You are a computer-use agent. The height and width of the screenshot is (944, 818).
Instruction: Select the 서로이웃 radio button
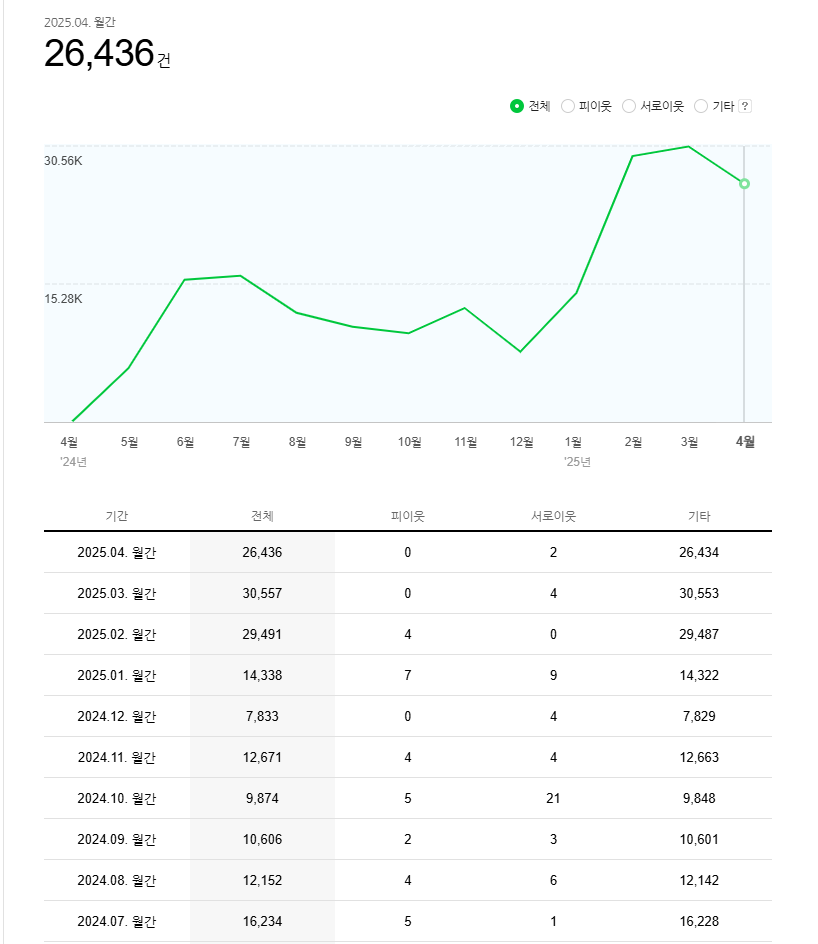tap(628, 107)
